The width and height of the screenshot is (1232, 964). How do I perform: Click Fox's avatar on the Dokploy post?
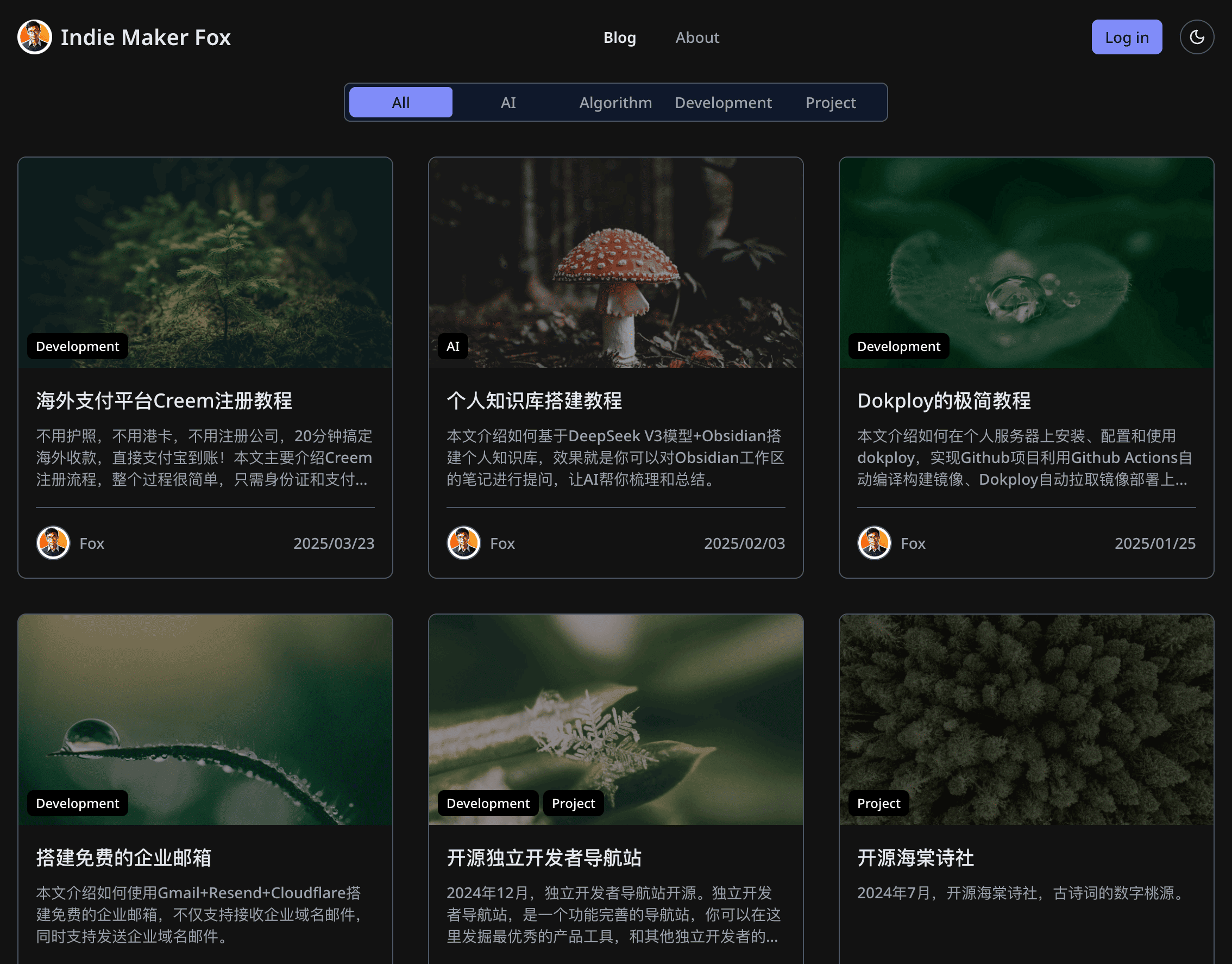[873, 543]
